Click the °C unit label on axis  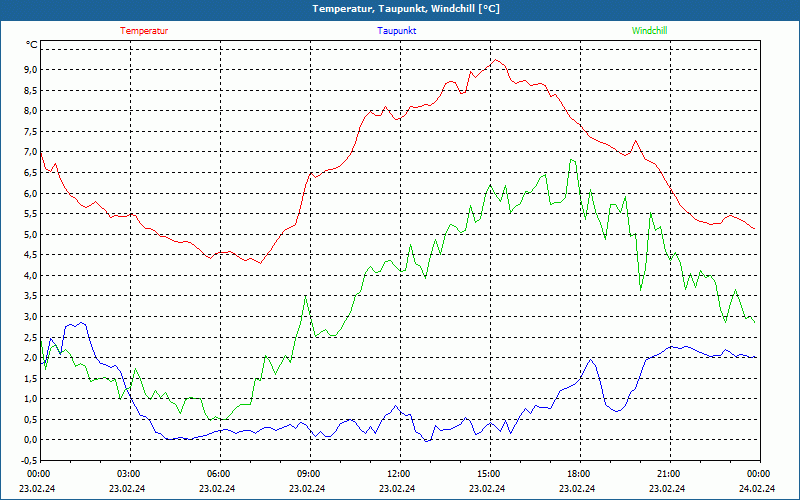click(x=32, y=45)
